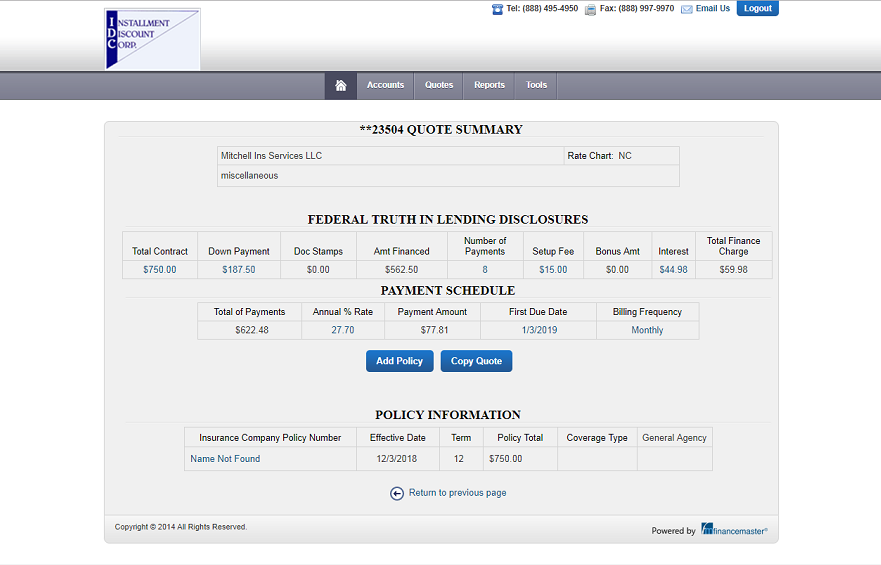
Task: Click the financemaster logo in footer
Action: tap(734, 530)
